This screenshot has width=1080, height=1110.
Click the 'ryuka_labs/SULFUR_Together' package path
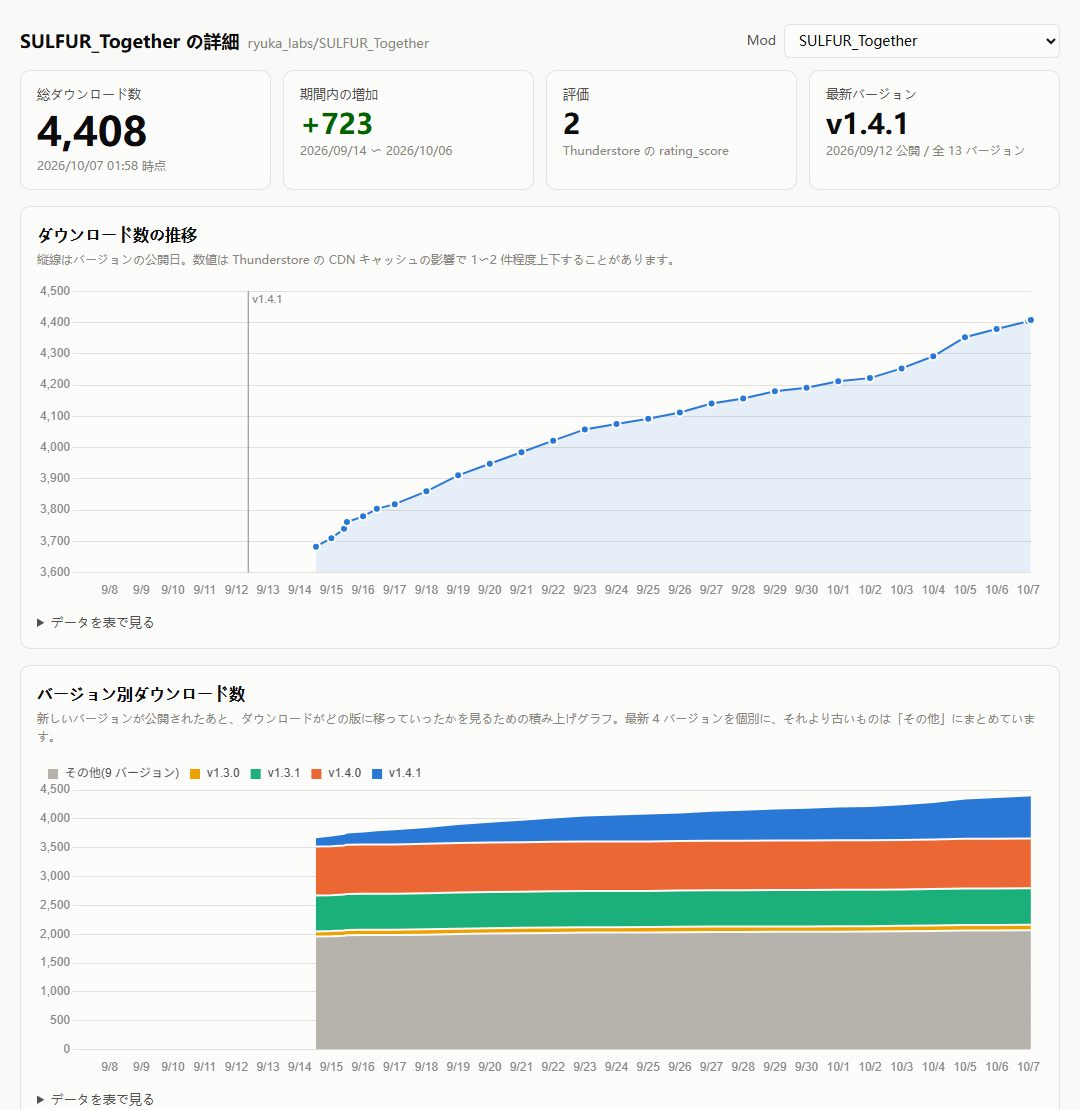338,43
